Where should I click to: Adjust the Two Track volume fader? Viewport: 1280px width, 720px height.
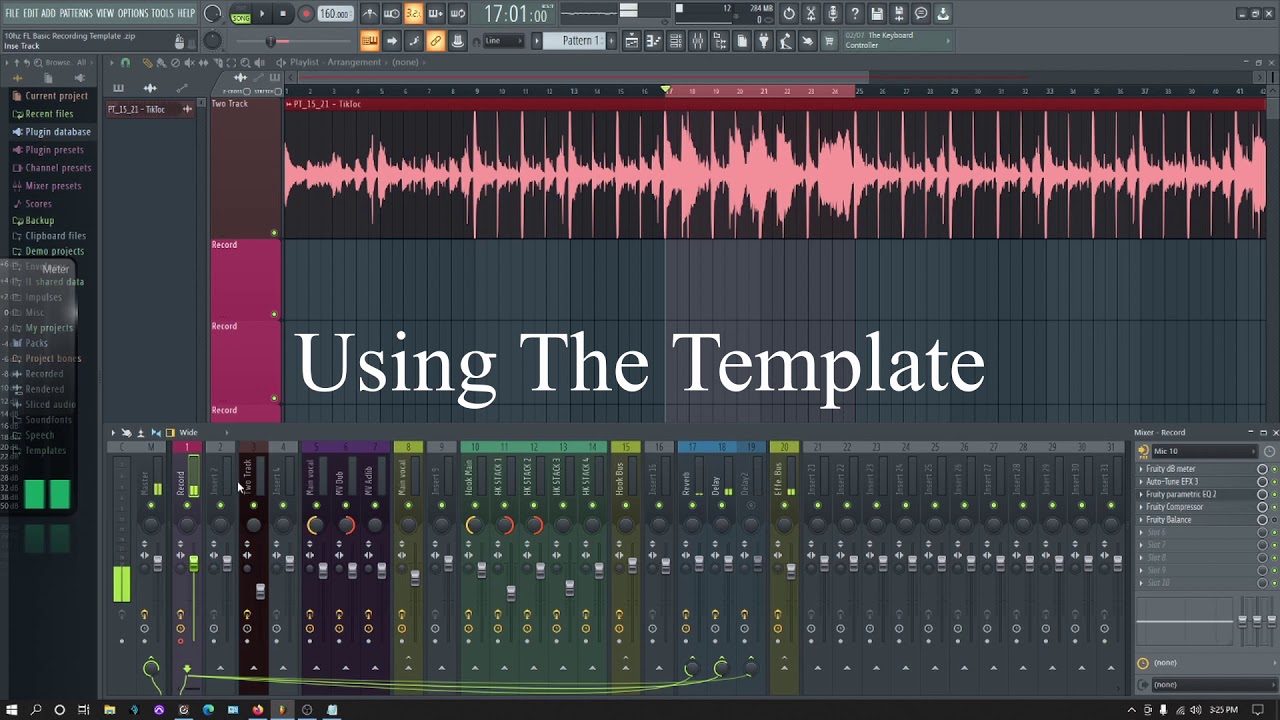[x=260, y=592]
